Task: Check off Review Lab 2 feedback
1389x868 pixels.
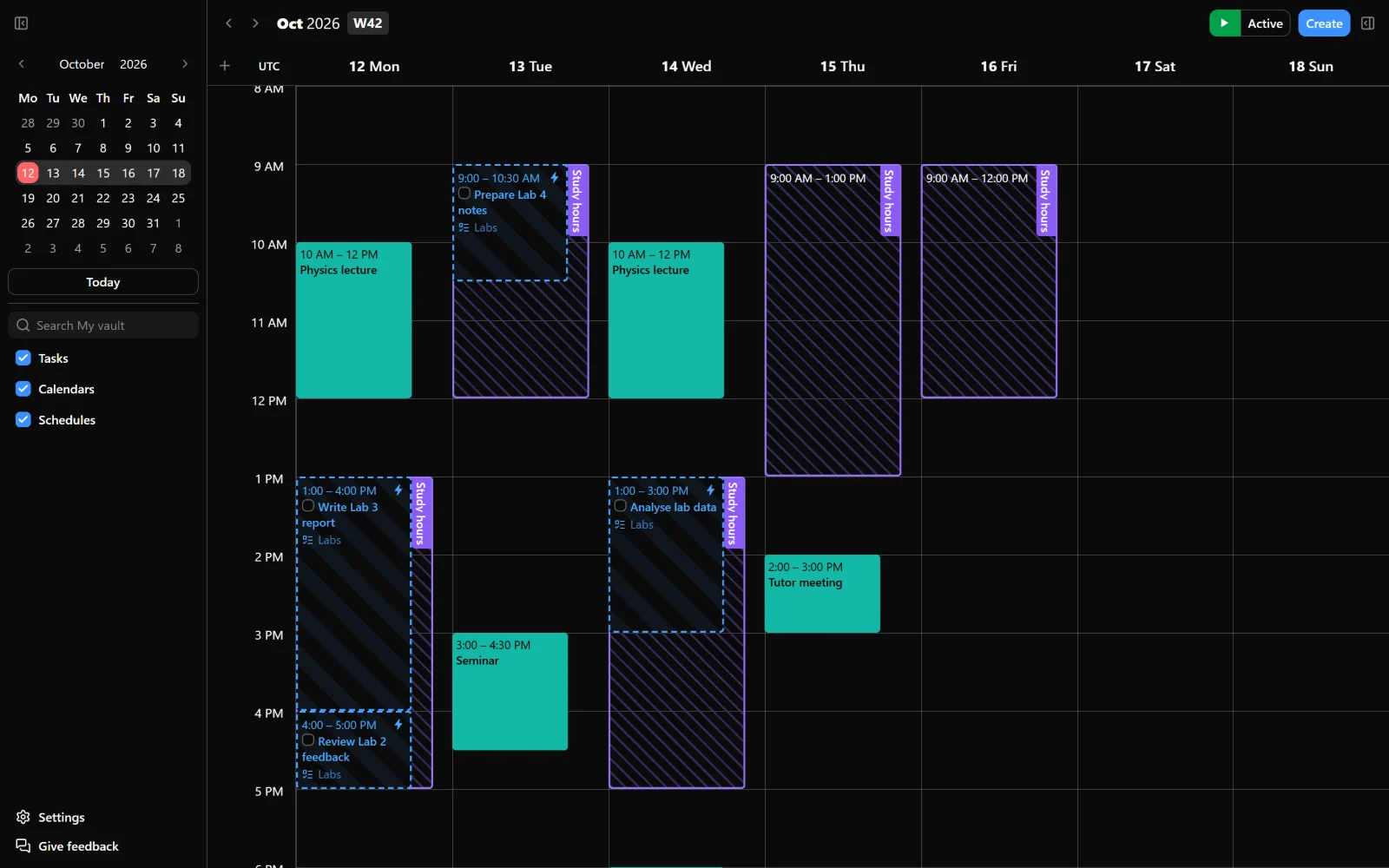Action: pos(308,740)
